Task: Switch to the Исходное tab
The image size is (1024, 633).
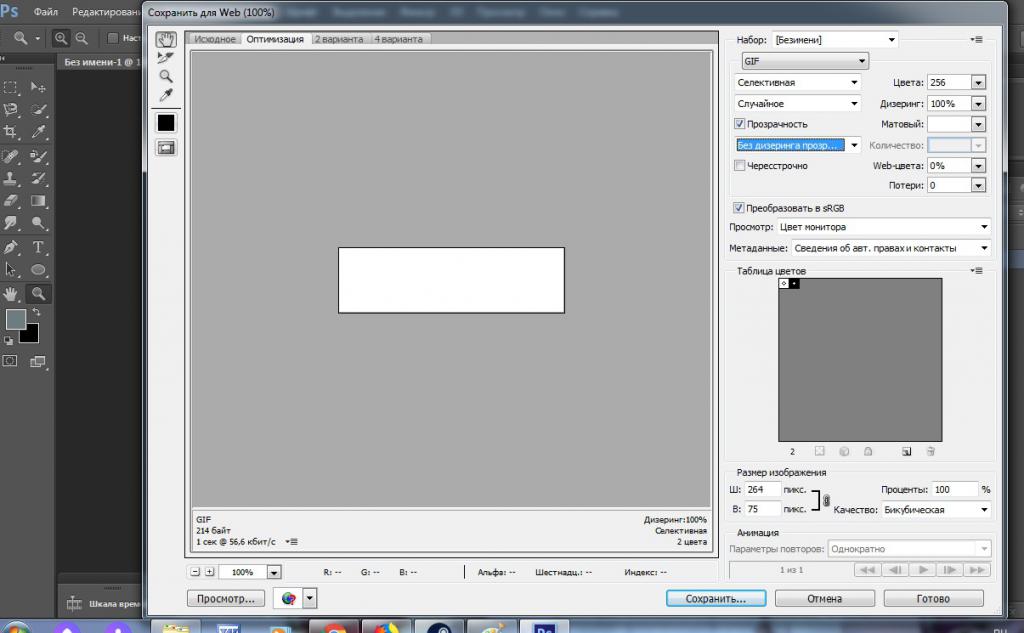Action: point(215,39)
